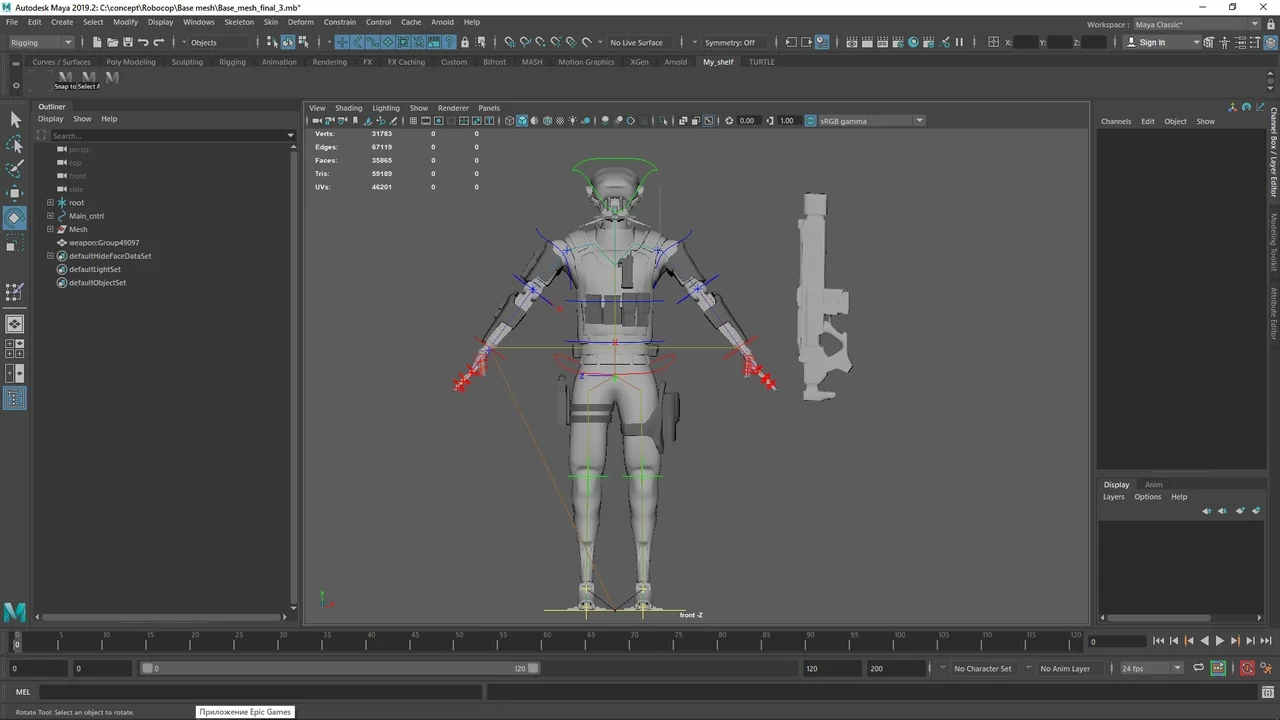The height and width of the screenshot is (720, 1280).
Task: Toggle Lock Selection padlock icon
Action: click(x=464, y=42)
